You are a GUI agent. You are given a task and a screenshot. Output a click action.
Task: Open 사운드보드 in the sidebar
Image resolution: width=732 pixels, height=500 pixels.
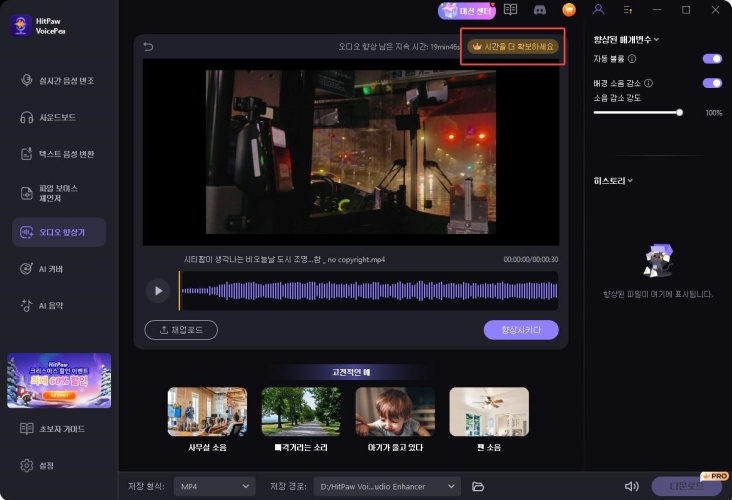tap(58, 117)
